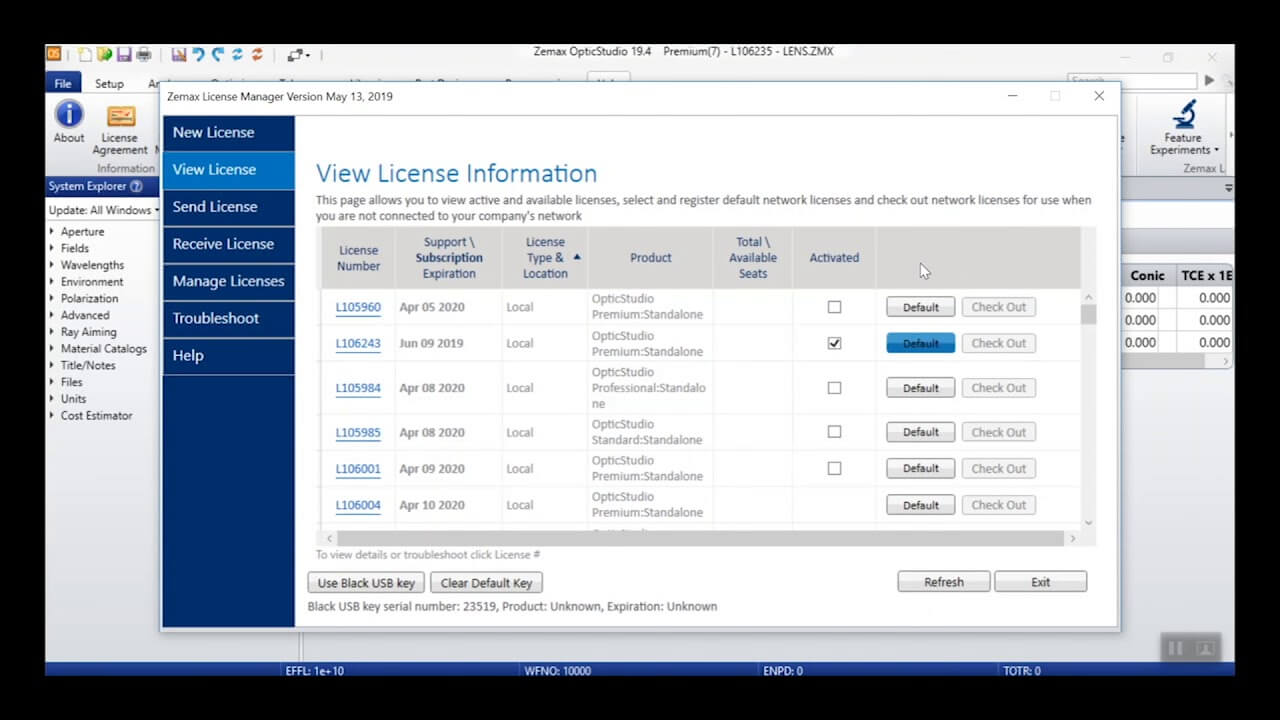Image resolution: width=1280 pixels, height=720 pixels.
Task: Open Troubleshoot in sidebar
Action: click(229, 318)
